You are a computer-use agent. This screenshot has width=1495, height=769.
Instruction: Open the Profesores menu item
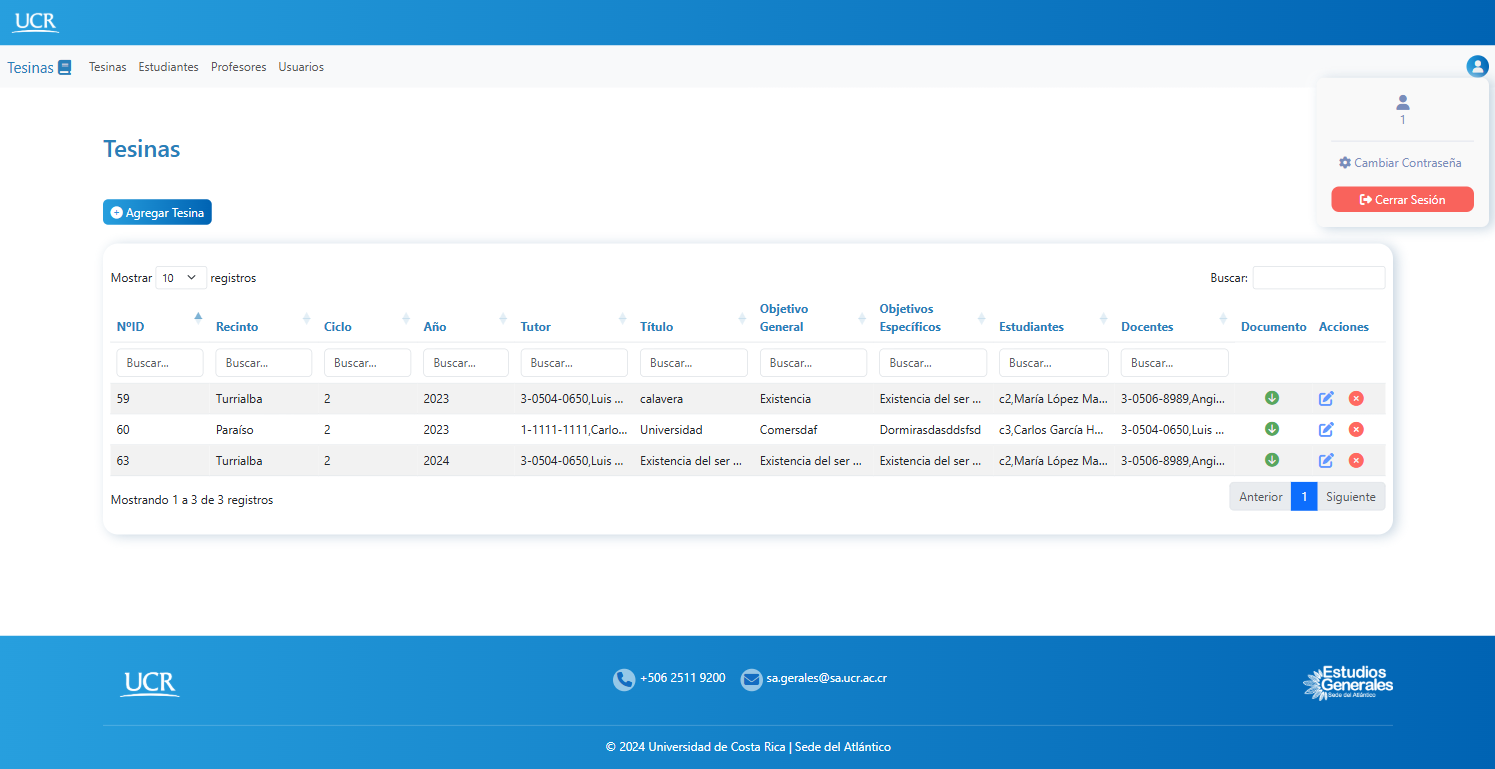[x=239, y=67]
